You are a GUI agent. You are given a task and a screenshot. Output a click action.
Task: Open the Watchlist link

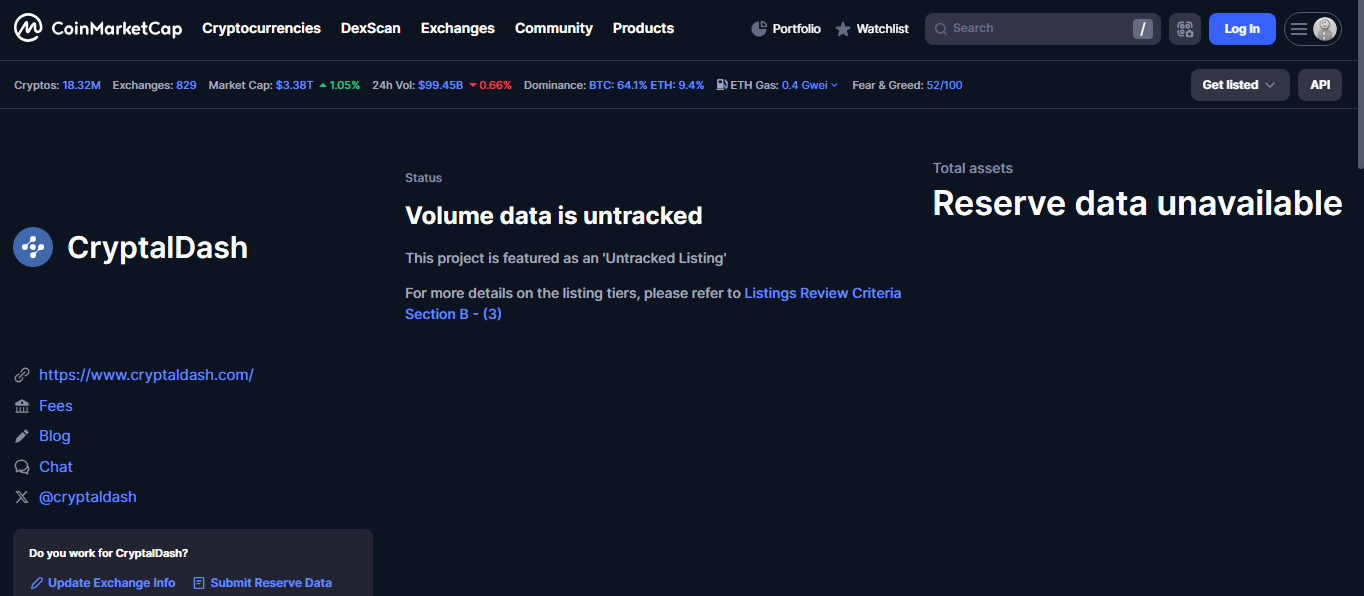872,29
